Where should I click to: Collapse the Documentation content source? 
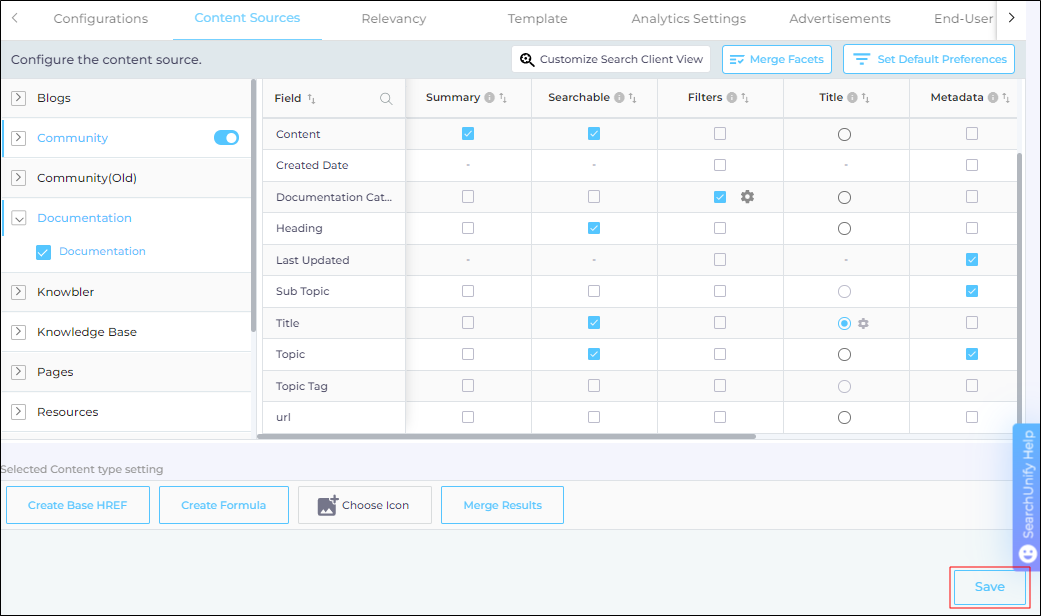18,218
